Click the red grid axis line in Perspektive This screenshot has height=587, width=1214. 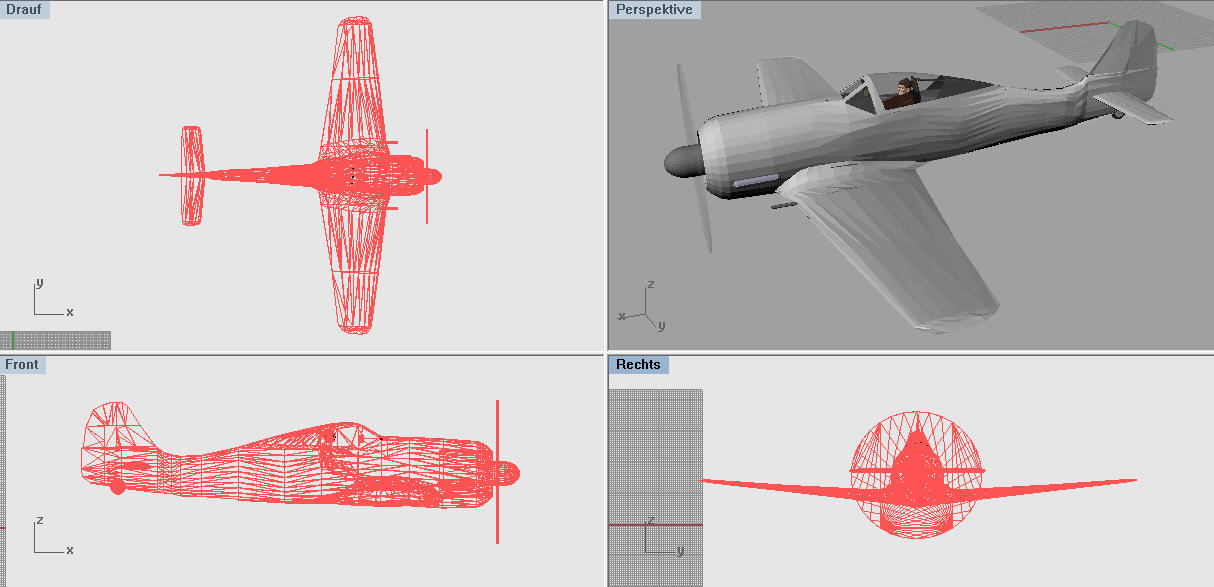tap(1060, 28)
